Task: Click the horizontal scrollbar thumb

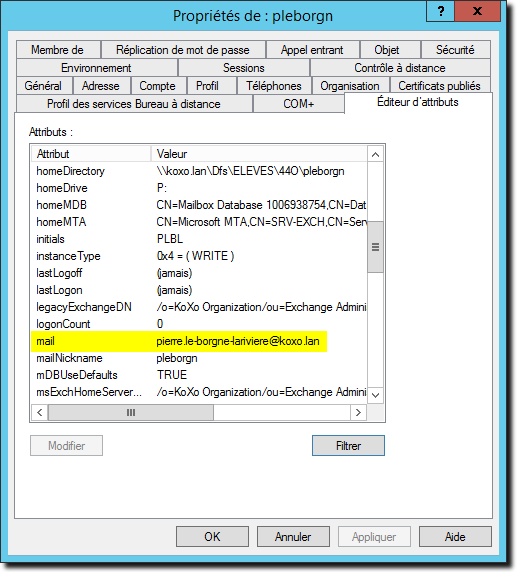Action: [x=131, y=413]
